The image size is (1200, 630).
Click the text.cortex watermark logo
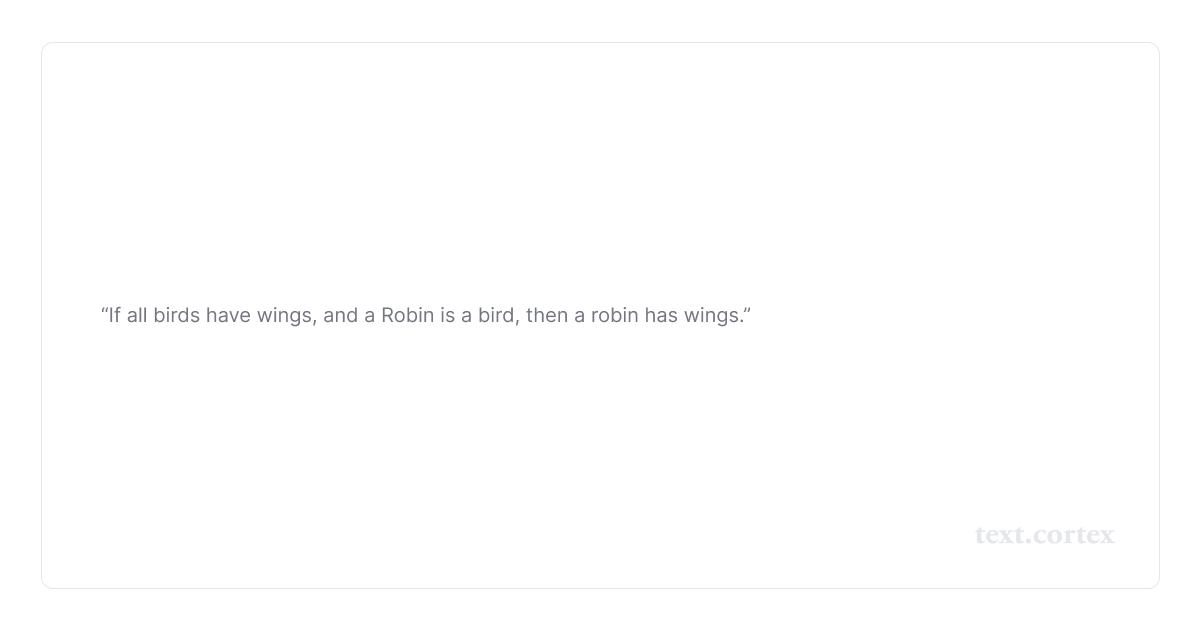pos(1044,535)
